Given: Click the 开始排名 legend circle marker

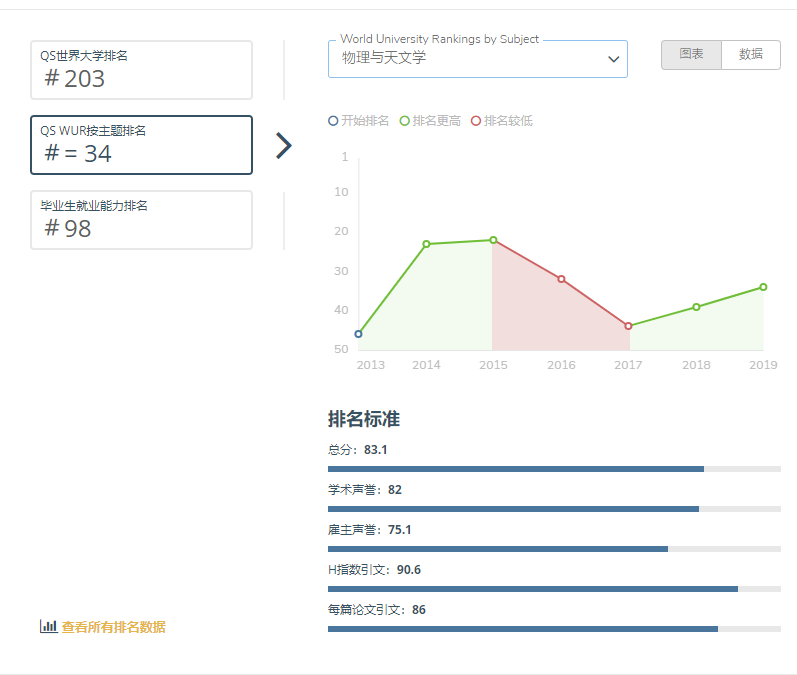Looking at the screenshot, I should tap(333, 121).
